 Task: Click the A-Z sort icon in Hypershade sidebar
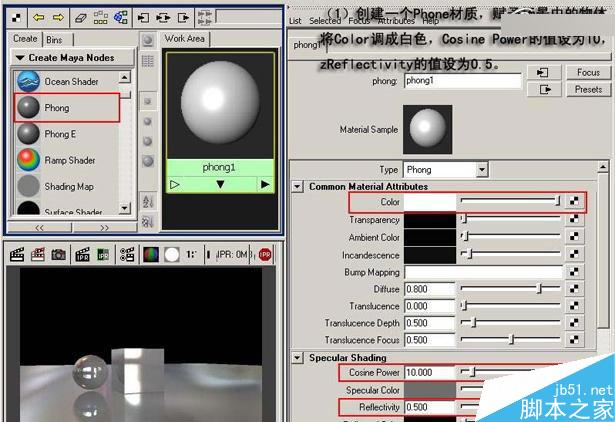147,201
